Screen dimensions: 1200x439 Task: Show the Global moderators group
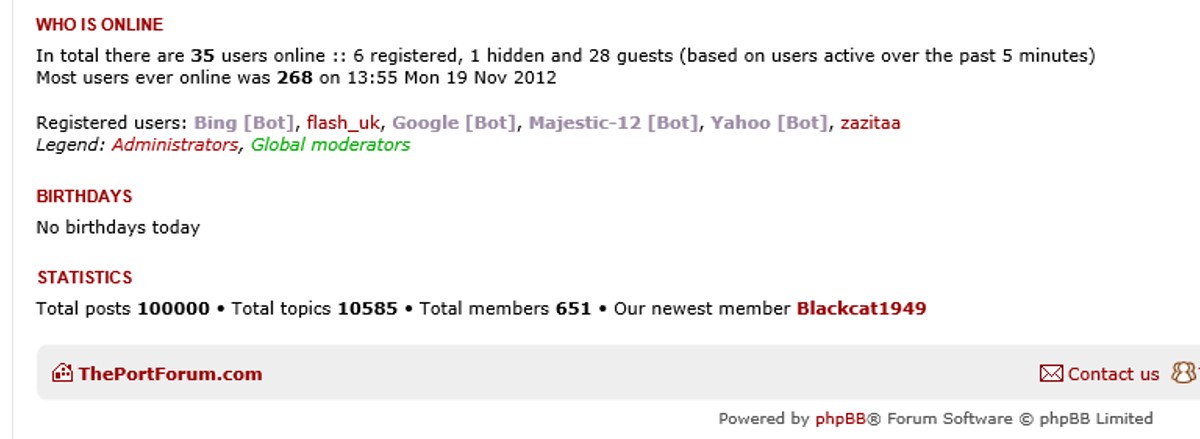[330, 145]
